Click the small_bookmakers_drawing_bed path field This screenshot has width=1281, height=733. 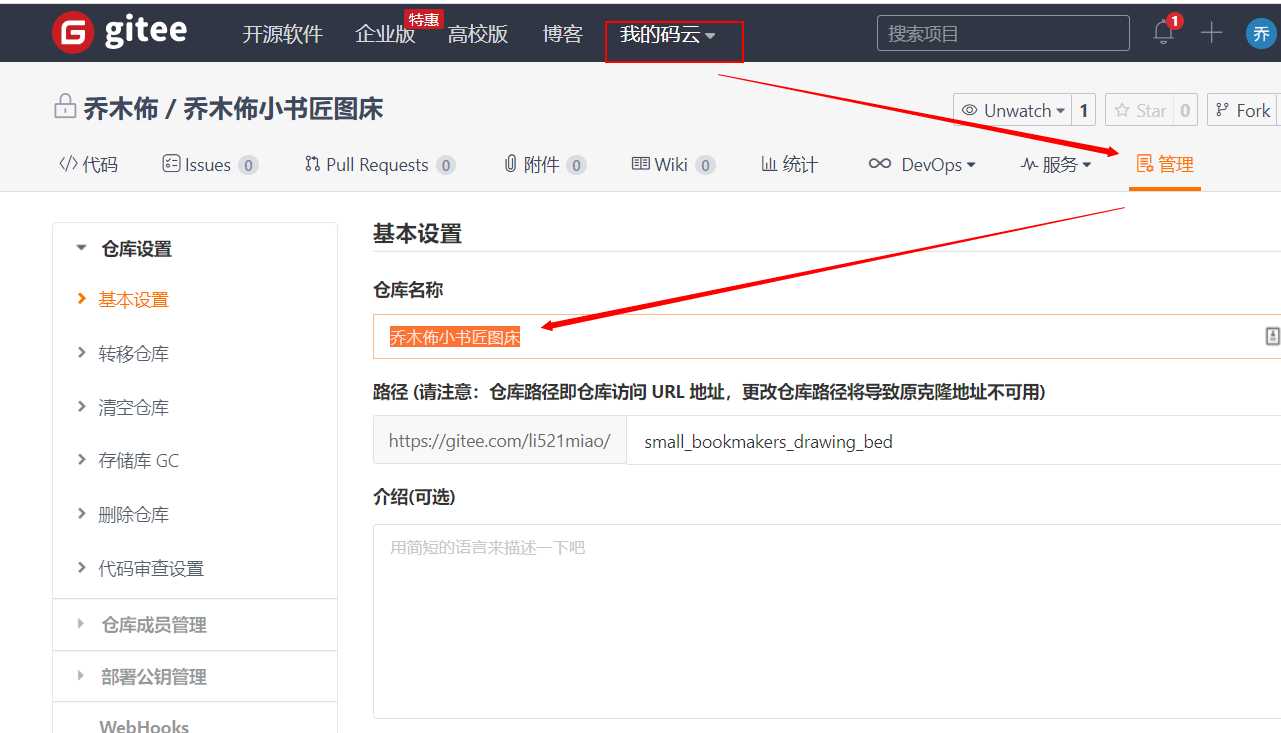(x=954, y=440)
